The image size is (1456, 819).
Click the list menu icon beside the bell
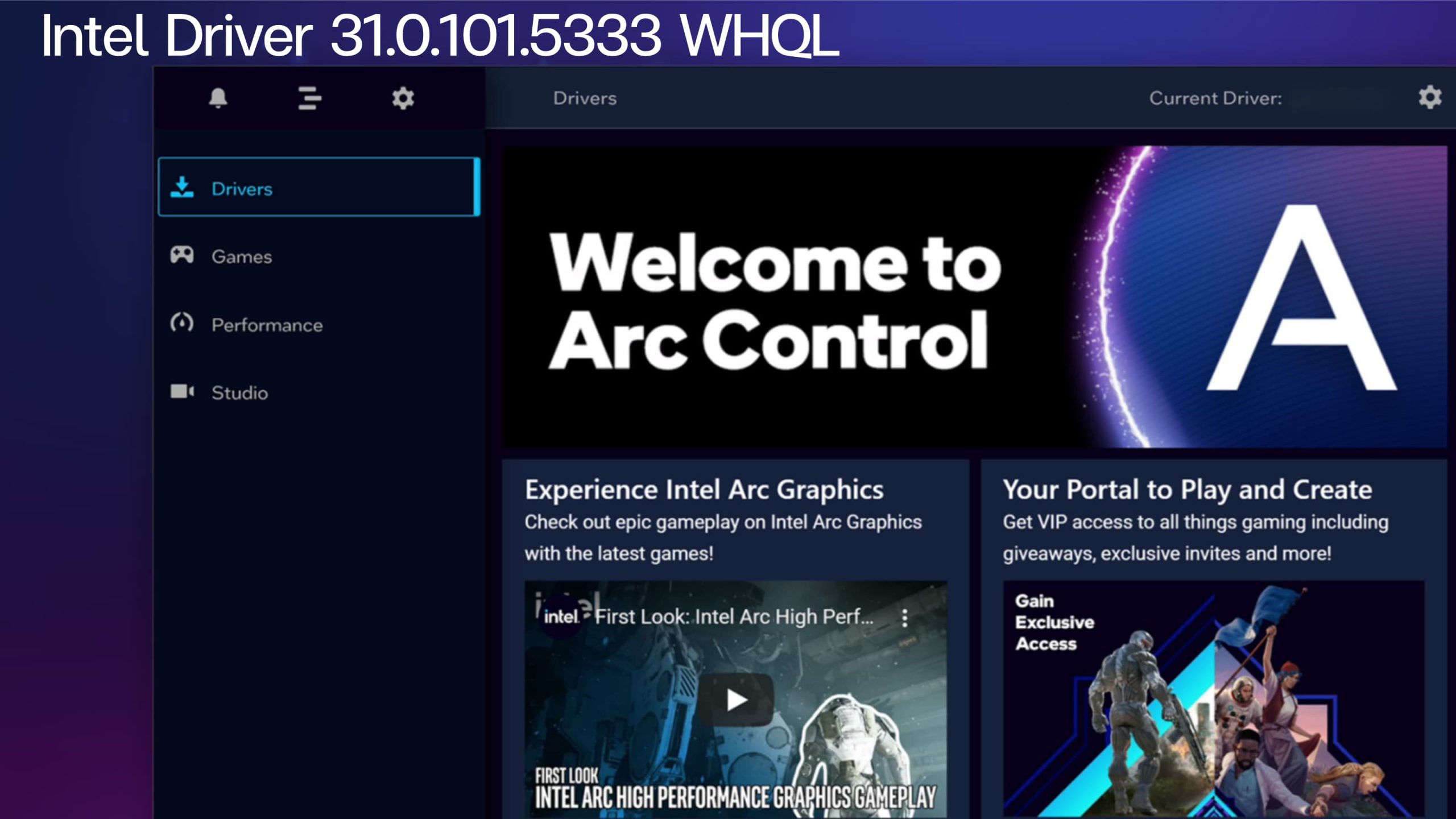point(309,98)
